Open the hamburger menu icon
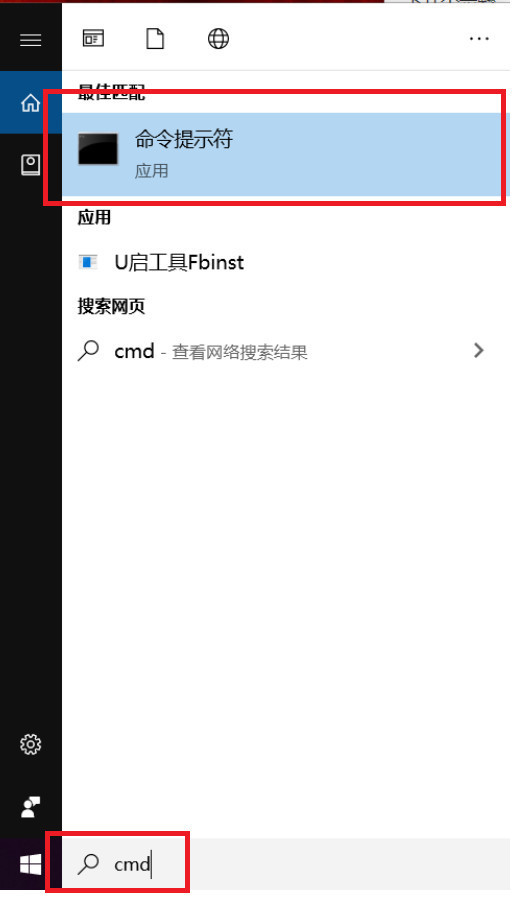The width and height of the screenshot is (512, 897). (x=30, y=39)
